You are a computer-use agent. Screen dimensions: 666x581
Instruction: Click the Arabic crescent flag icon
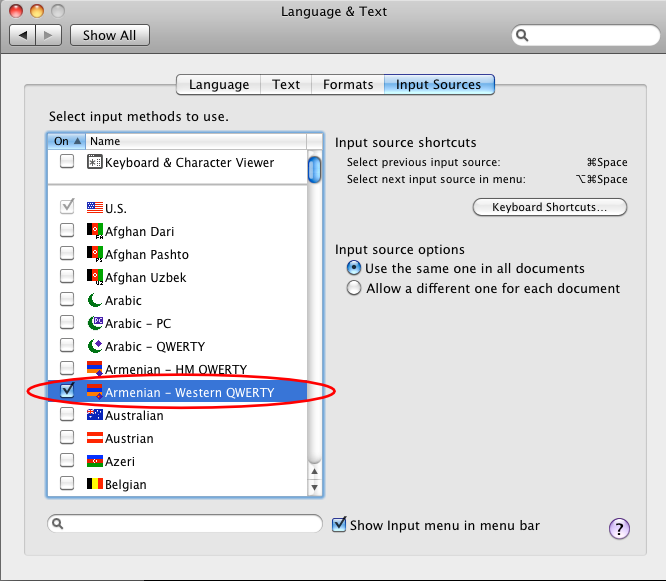(x=95, y=300)
